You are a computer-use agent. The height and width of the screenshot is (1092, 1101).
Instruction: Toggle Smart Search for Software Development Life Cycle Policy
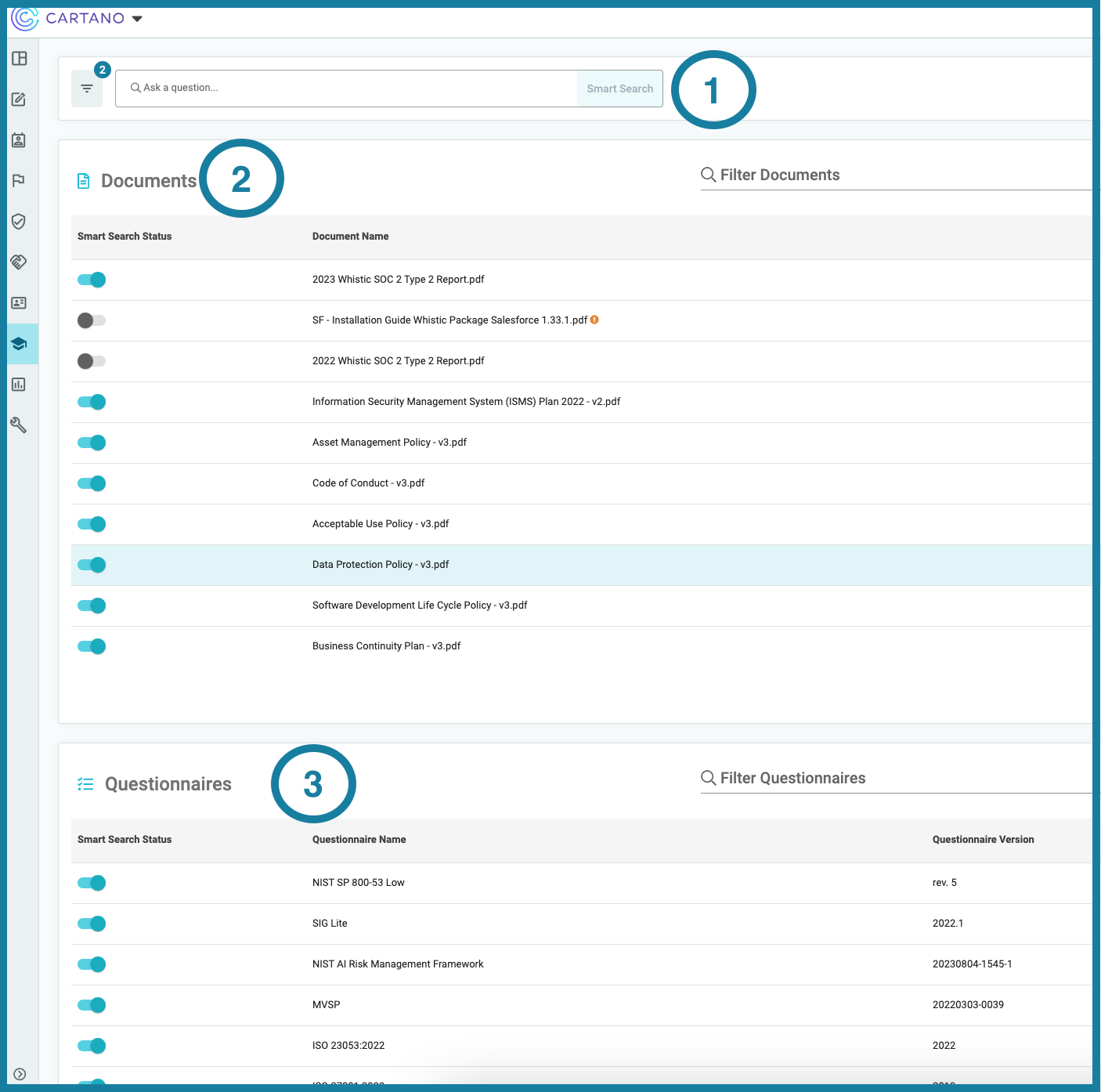pyautogui.click(x=92, y=606)
